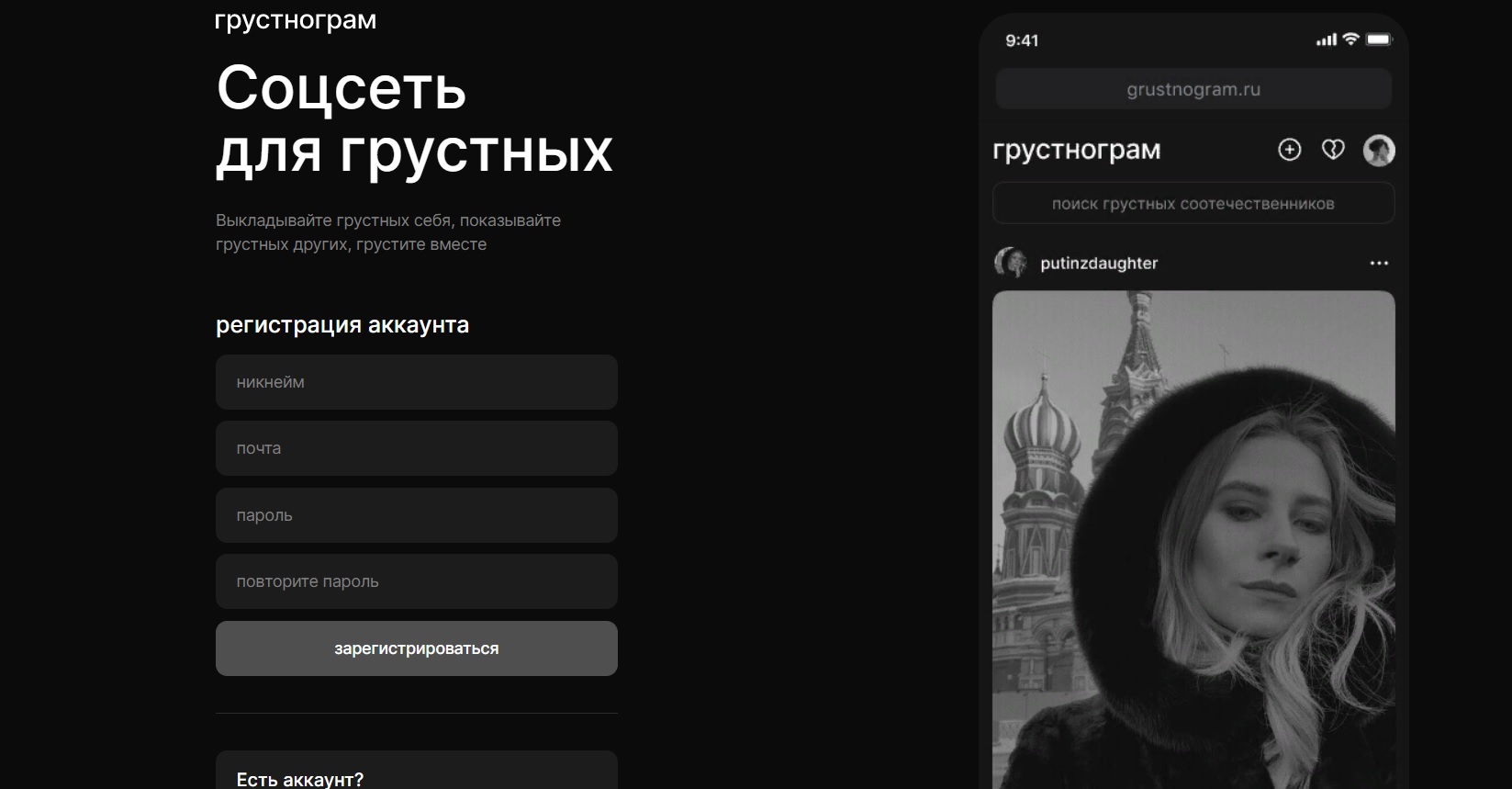The height and width of the screenshot is (789, 1512).
Task: Click the putinzdaughter username
Action: (1099, 264)
